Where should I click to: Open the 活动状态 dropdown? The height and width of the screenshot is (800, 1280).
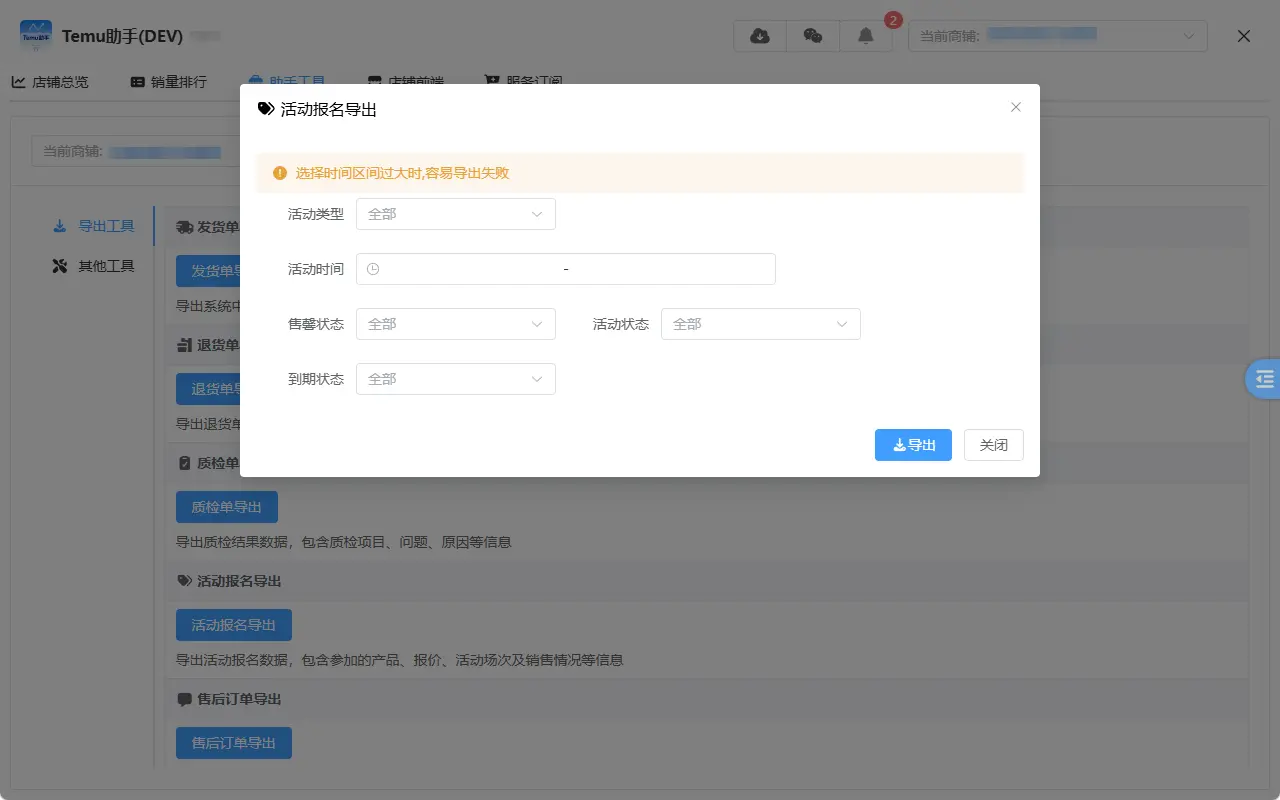pos(760,323)
